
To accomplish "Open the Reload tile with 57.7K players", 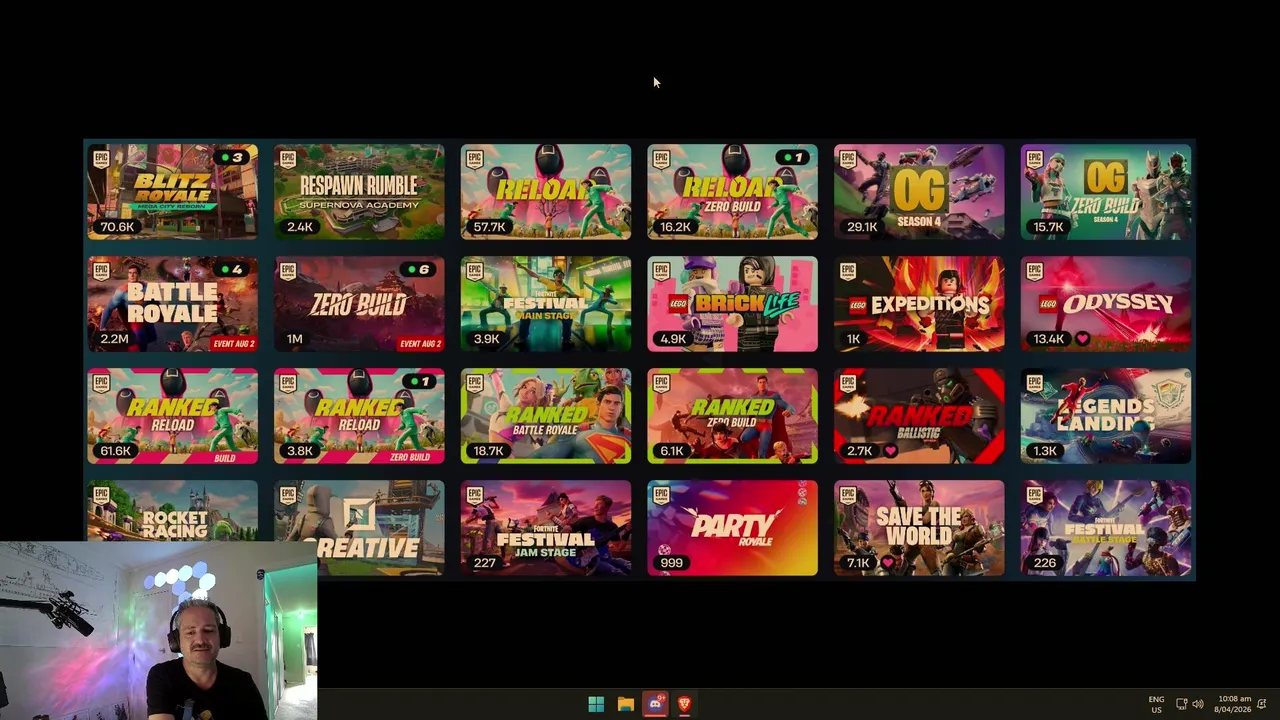I will pos(546,192).
